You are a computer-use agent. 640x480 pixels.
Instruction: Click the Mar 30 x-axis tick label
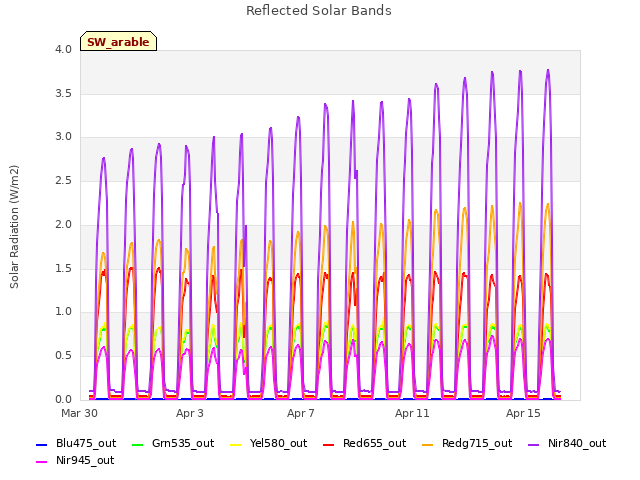79,413
